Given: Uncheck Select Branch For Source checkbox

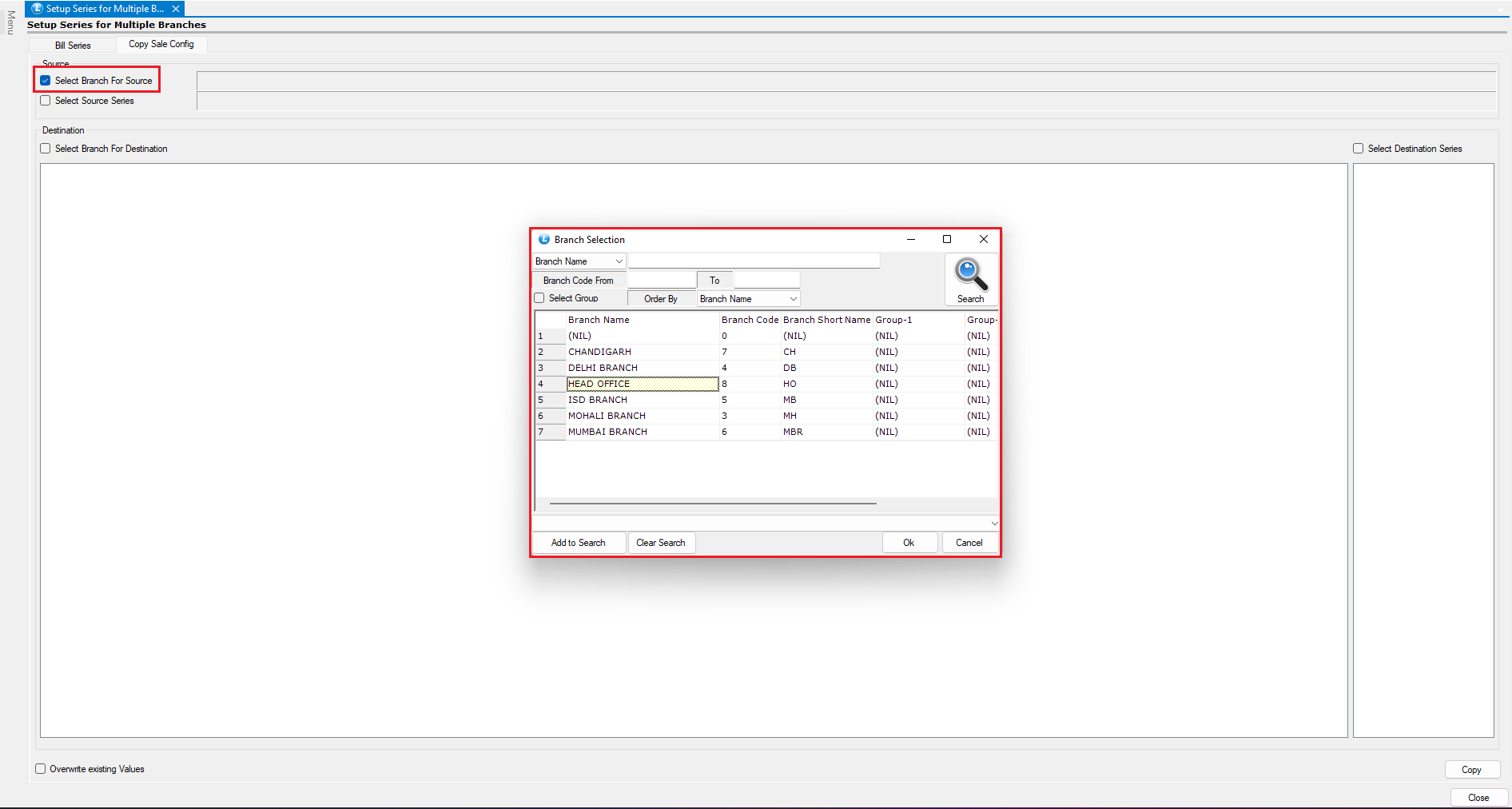Looking at the screenshot, I should point(46,81).
